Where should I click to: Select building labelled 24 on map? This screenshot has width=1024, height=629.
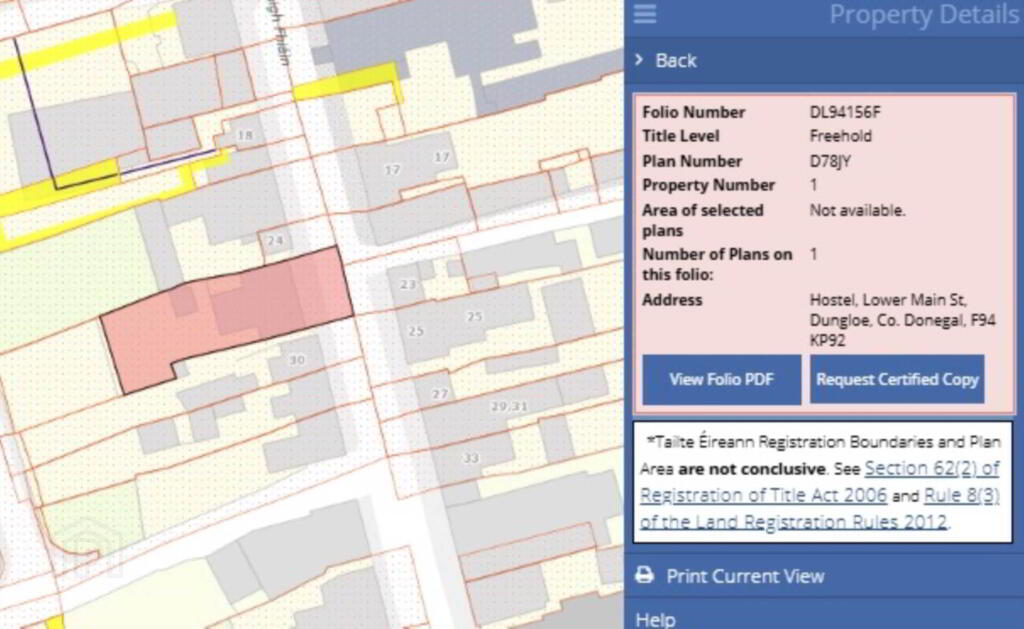(x=275, y=240)
